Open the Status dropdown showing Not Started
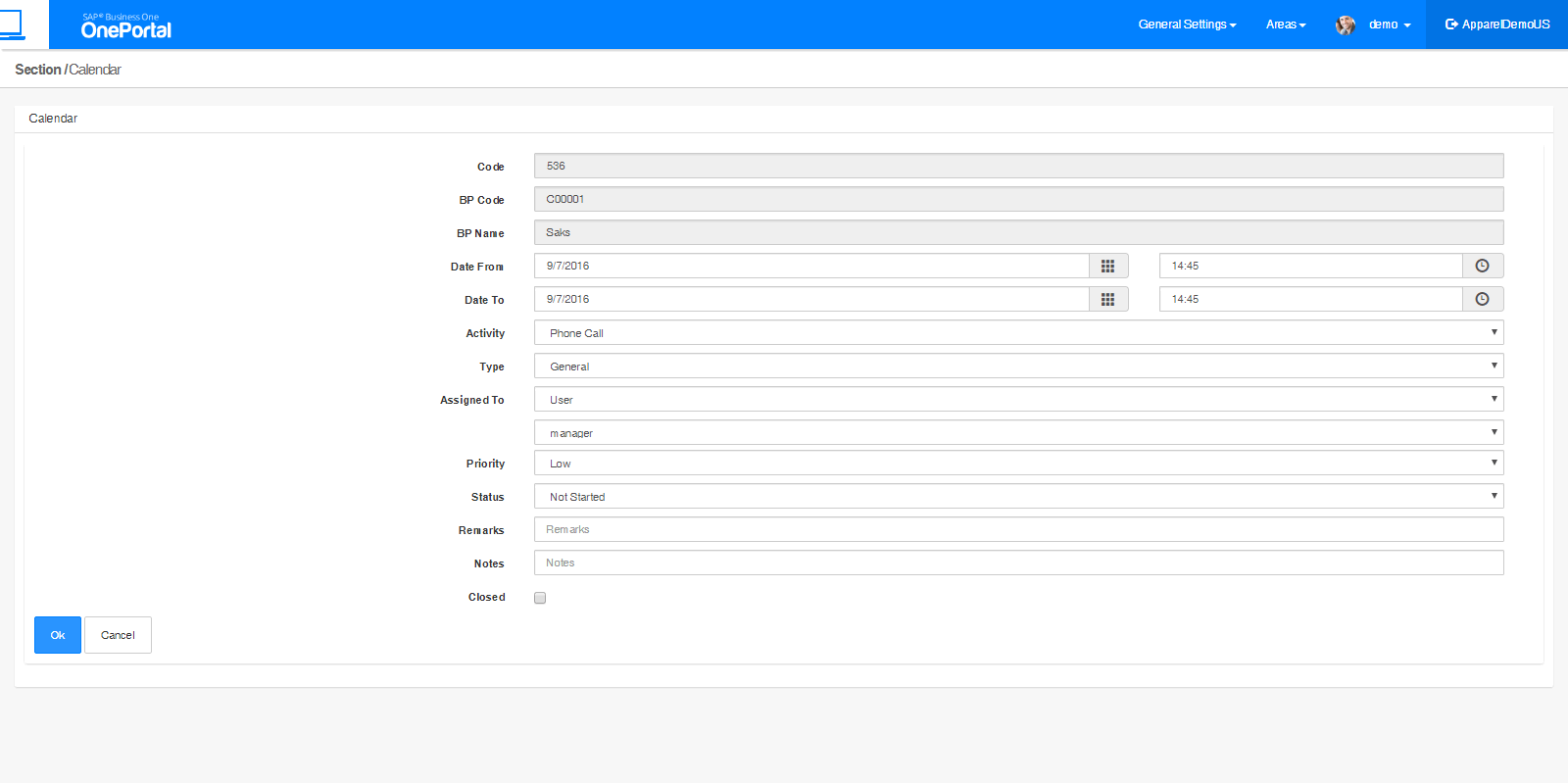The image size is (1568, 783). tap(1018, 497)
